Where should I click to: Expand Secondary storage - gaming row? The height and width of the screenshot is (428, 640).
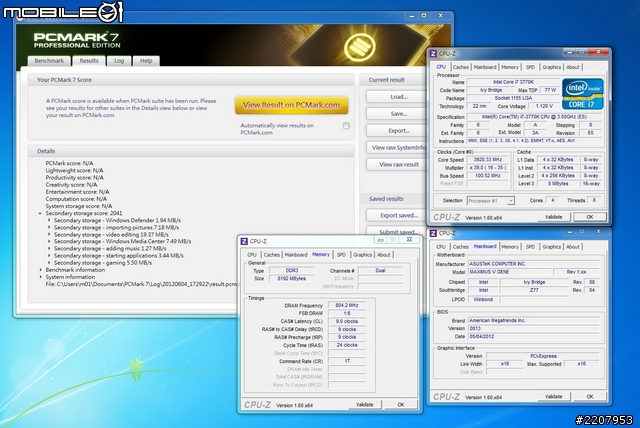tap(49, 263)
